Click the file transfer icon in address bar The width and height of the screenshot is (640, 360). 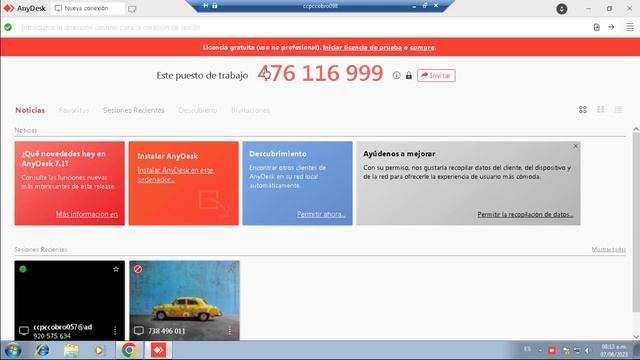pos(596,27)
